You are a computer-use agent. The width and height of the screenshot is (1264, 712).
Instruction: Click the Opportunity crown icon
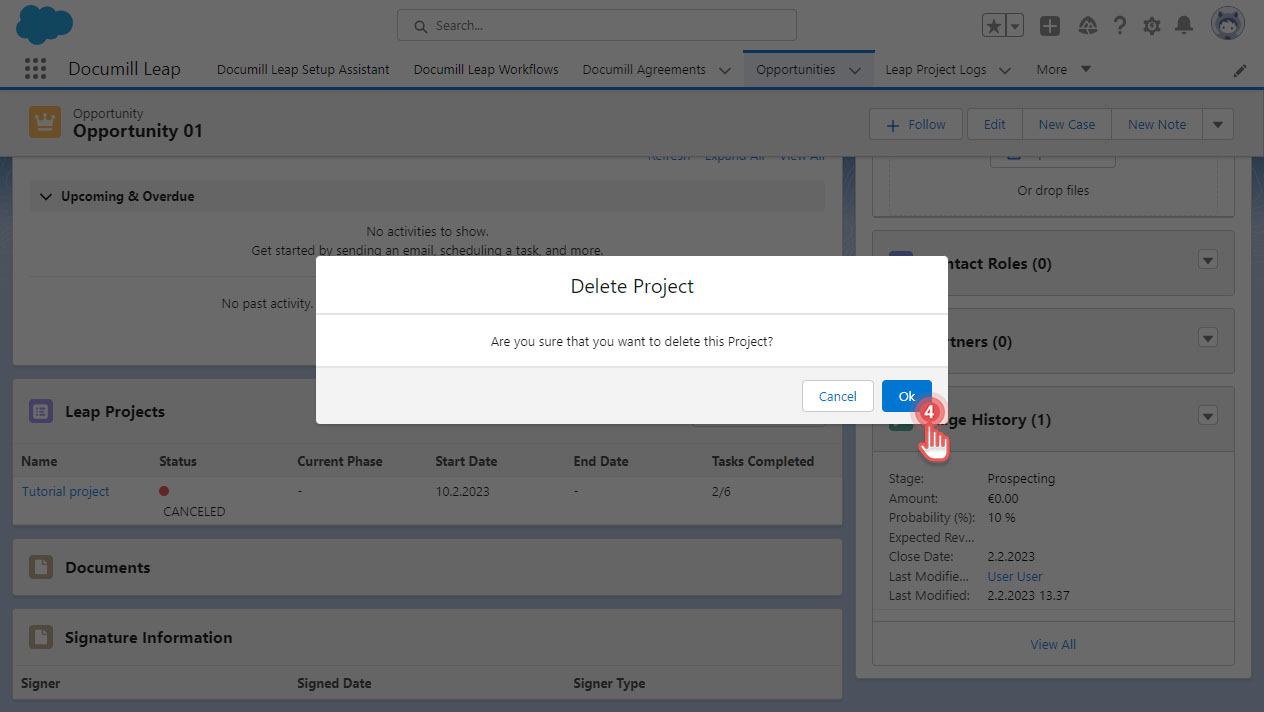tap(44, 120)
